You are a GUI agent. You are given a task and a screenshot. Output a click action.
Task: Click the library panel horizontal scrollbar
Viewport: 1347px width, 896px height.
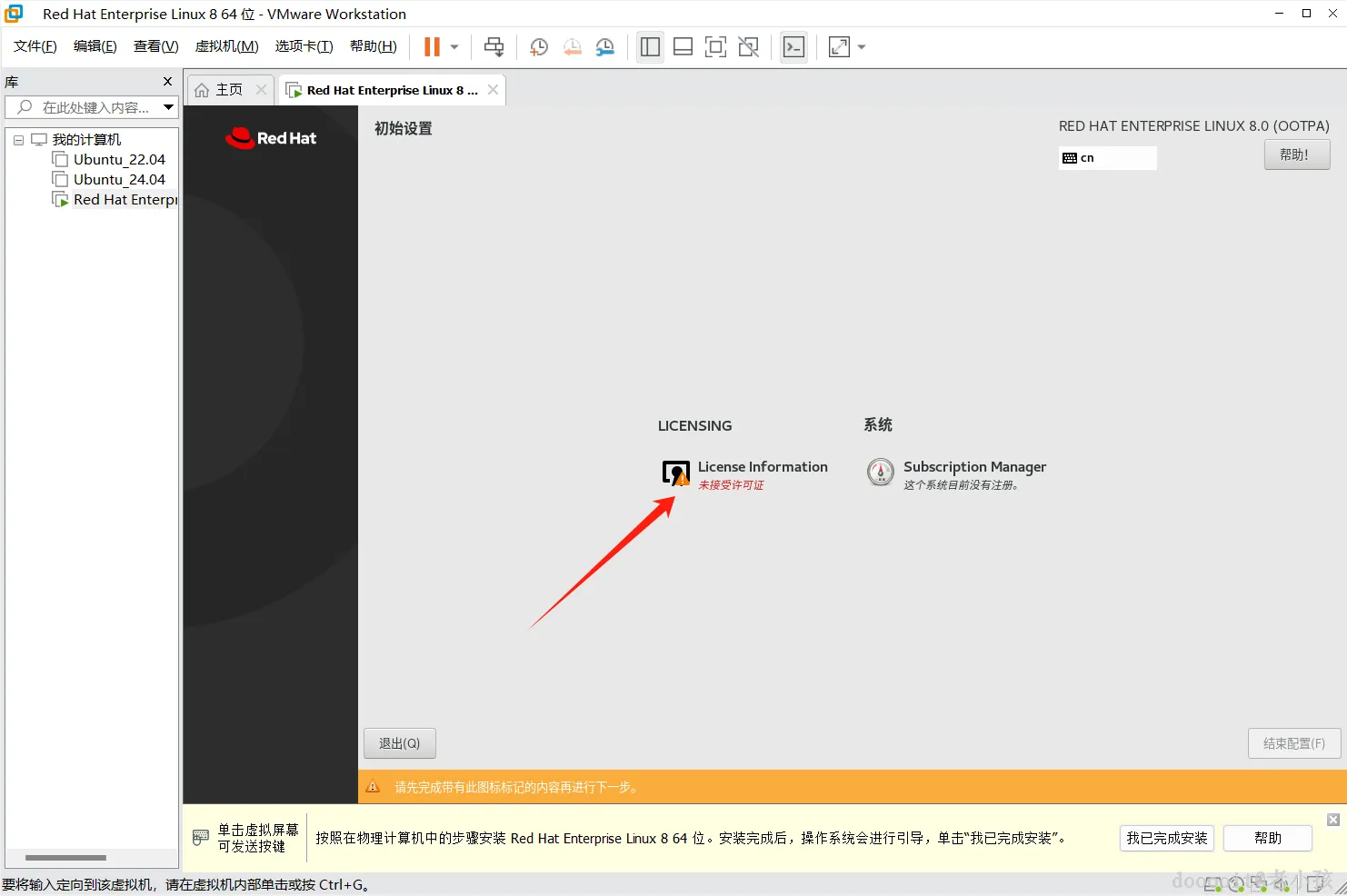65,858
